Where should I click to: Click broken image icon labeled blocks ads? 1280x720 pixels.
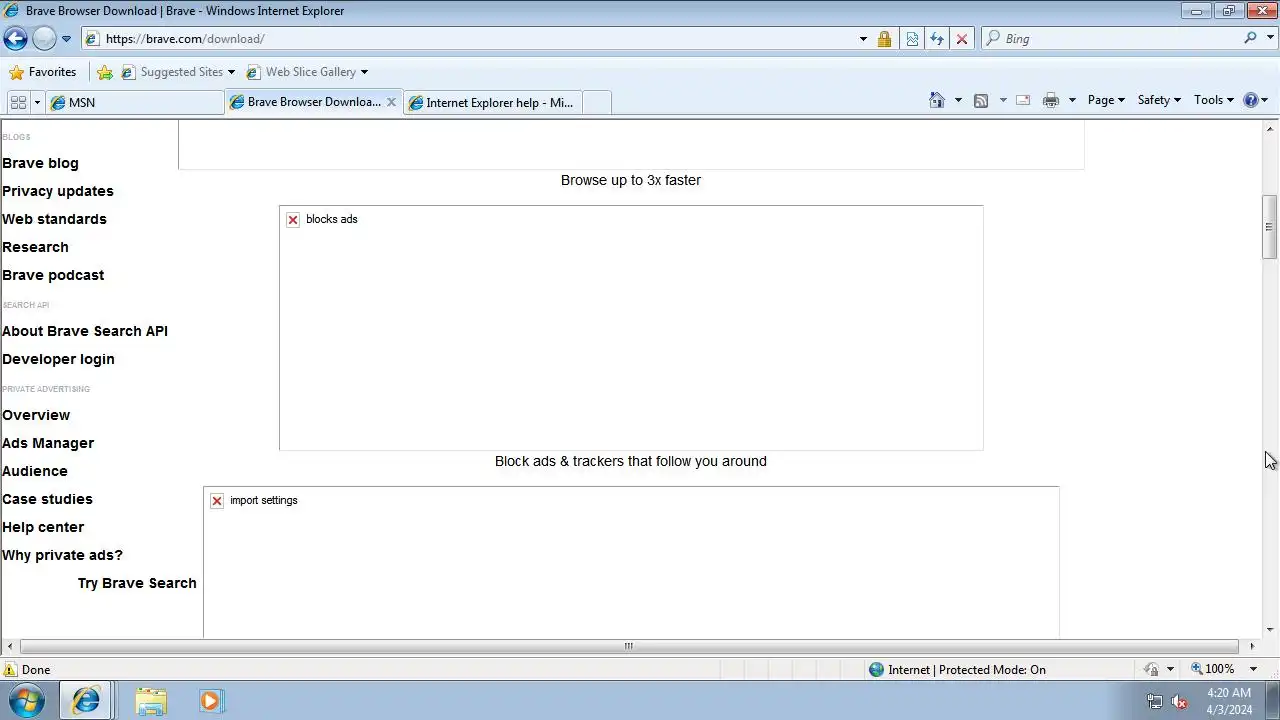click(x=293, y=220)
